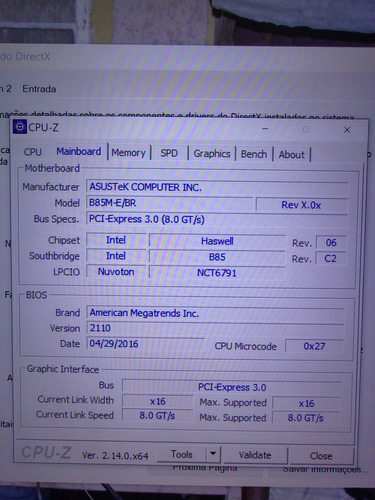Viewport: 375px width, 500px height.
Task: Click the Current Link Speed 8.0 GT/s value
Action: click(x=157, y=415)
